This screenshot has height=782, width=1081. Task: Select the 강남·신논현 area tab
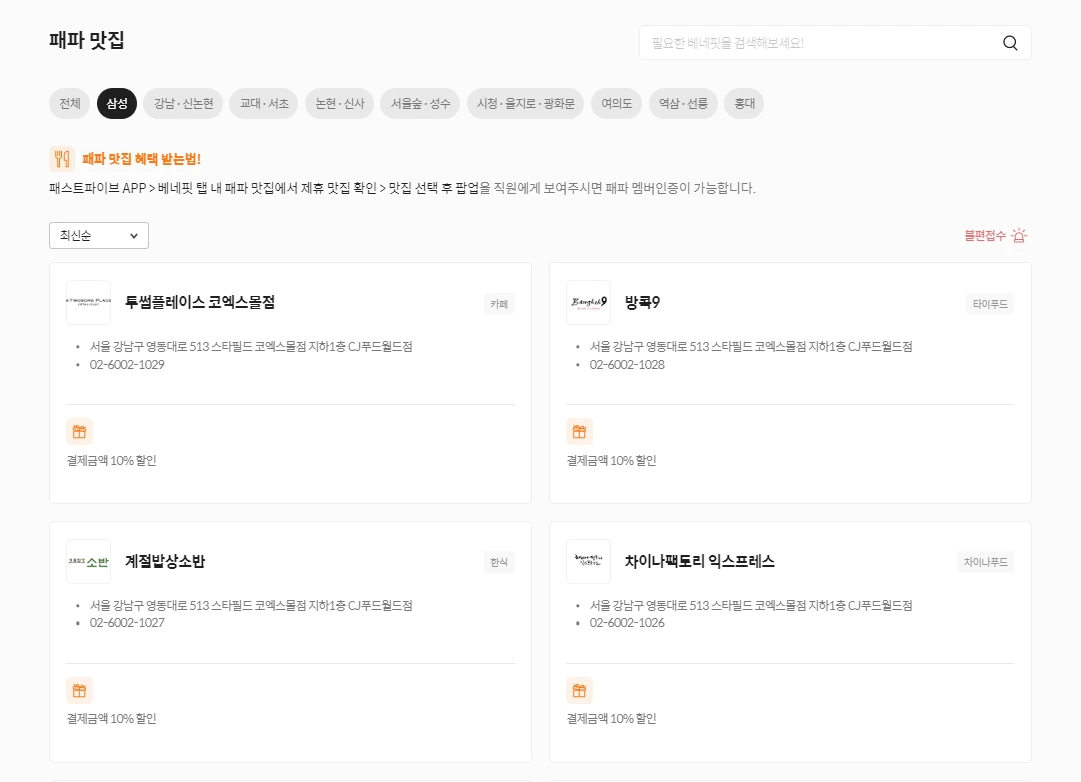(183, 103)
